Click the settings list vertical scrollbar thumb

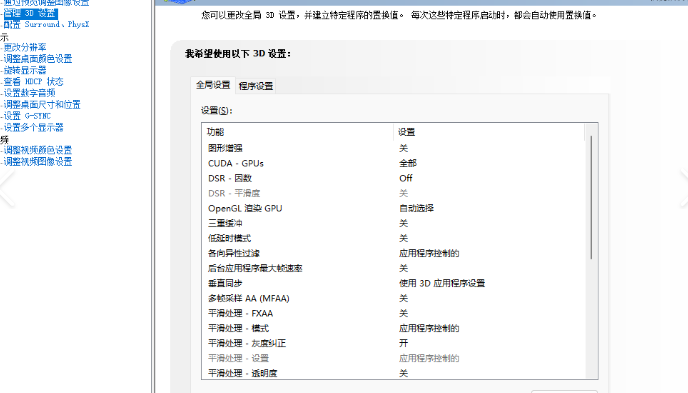591,197
